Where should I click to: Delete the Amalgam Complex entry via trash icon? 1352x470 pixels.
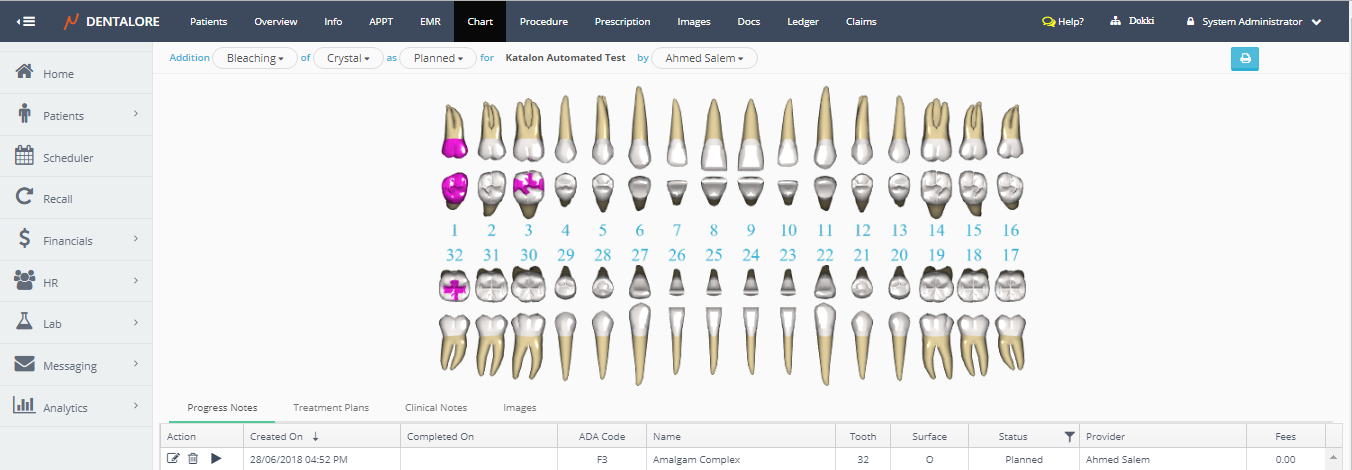coord(193,459)
